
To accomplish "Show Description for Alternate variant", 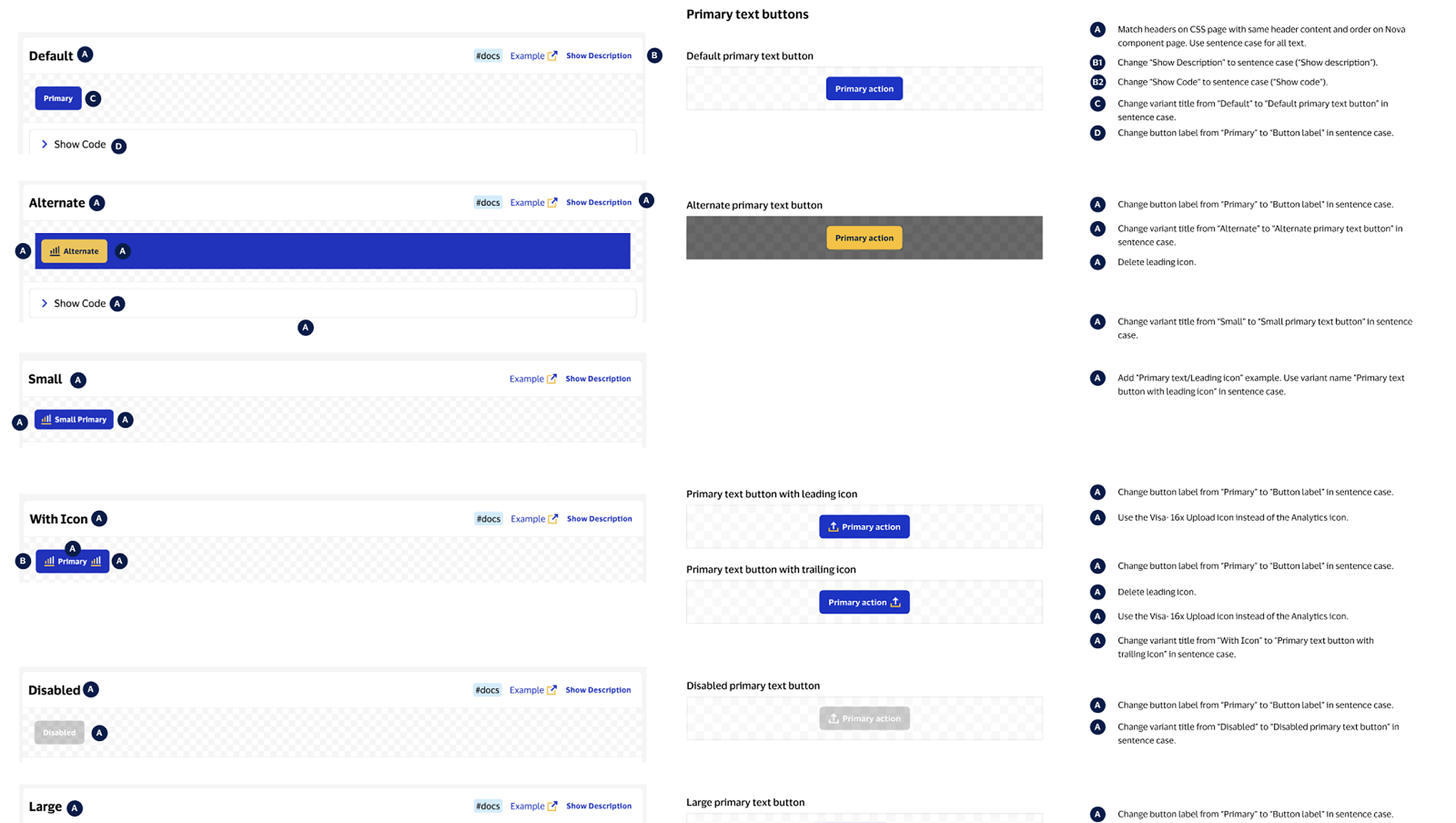I will tap(599, 203).
